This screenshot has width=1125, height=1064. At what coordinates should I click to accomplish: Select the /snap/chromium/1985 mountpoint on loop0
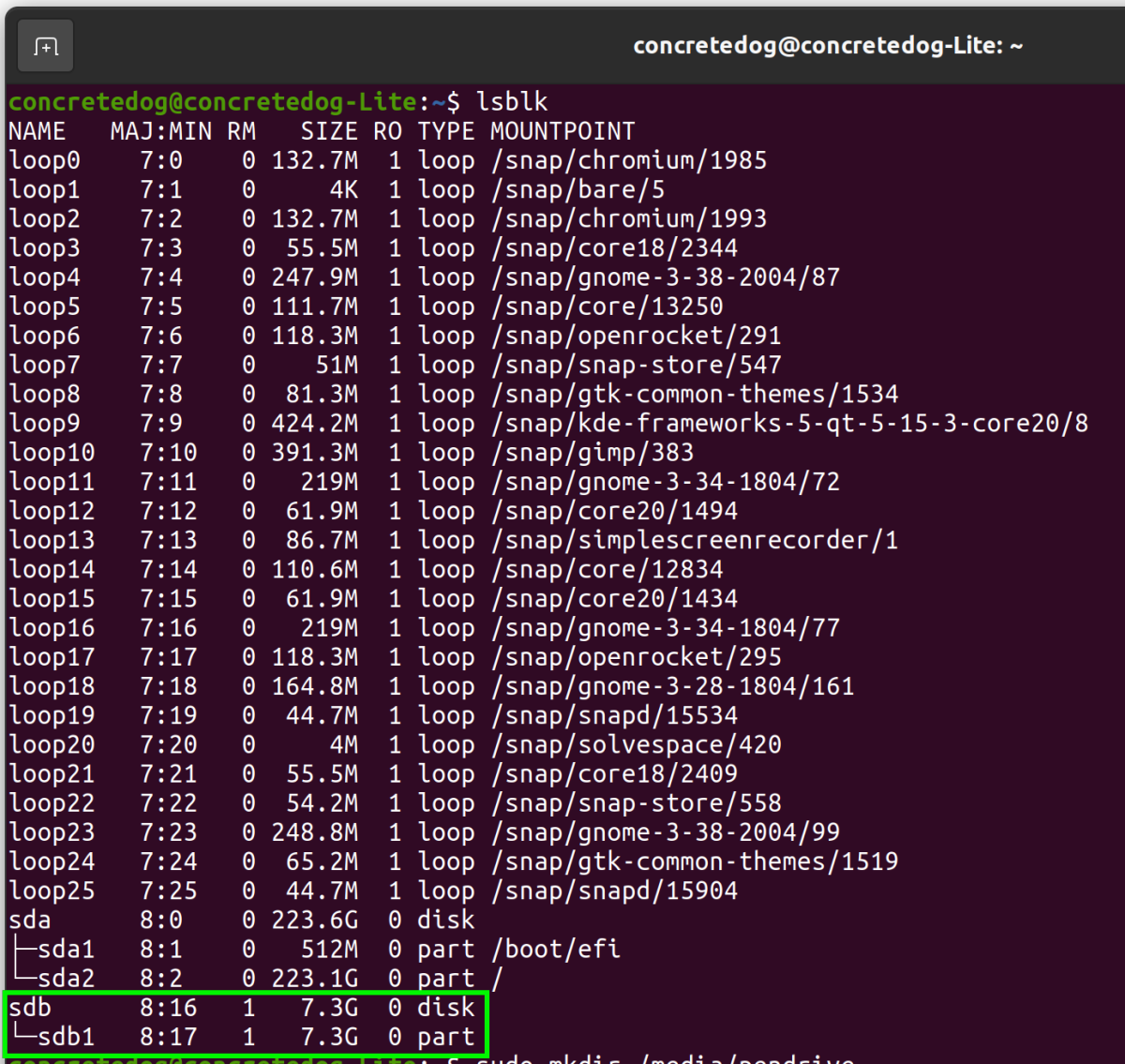click(x=628, y=160)
